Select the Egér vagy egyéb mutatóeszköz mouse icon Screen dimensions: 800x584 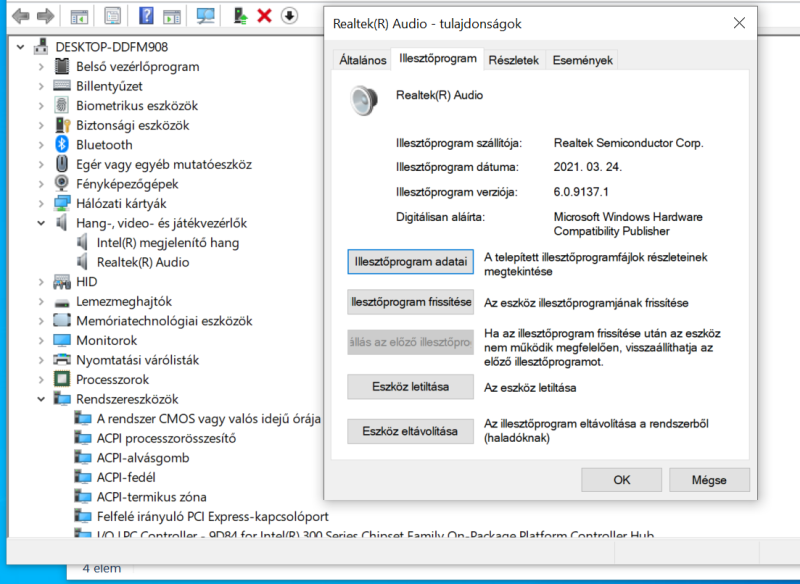62,164
